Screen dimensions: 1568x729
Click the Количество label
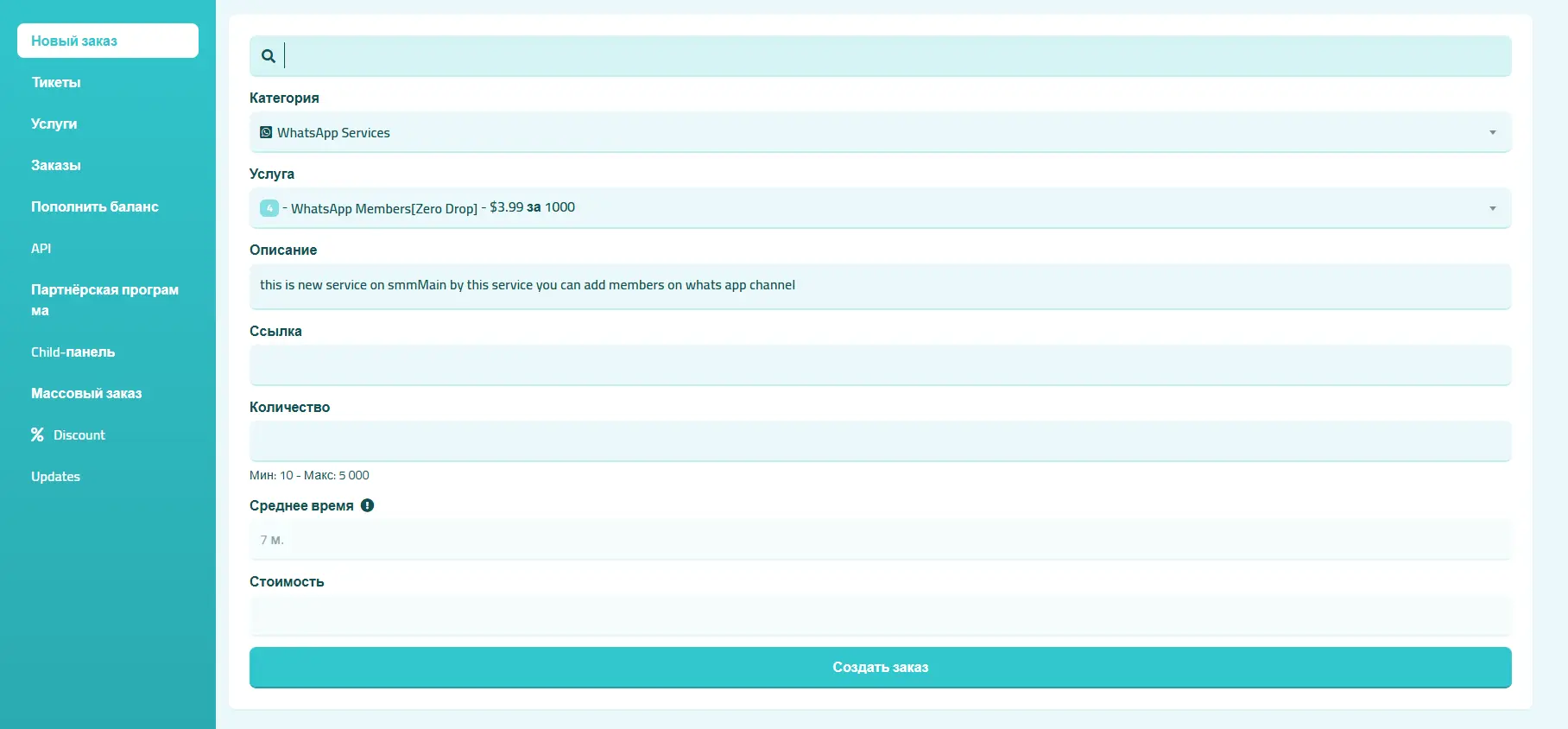point(289,407)
